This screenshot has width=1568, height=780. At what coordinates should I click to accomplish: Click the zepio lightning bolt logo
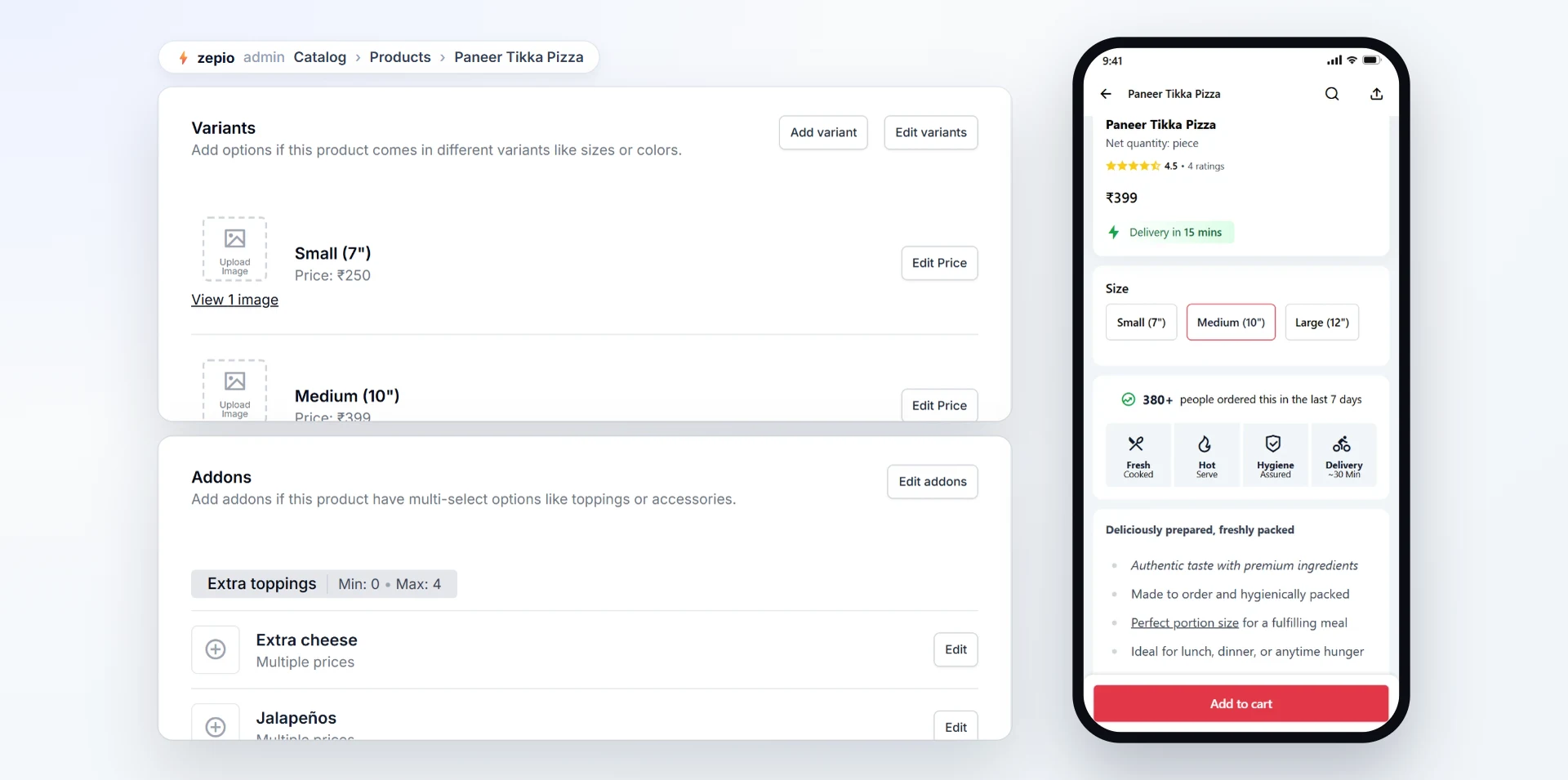coord(184,58)
